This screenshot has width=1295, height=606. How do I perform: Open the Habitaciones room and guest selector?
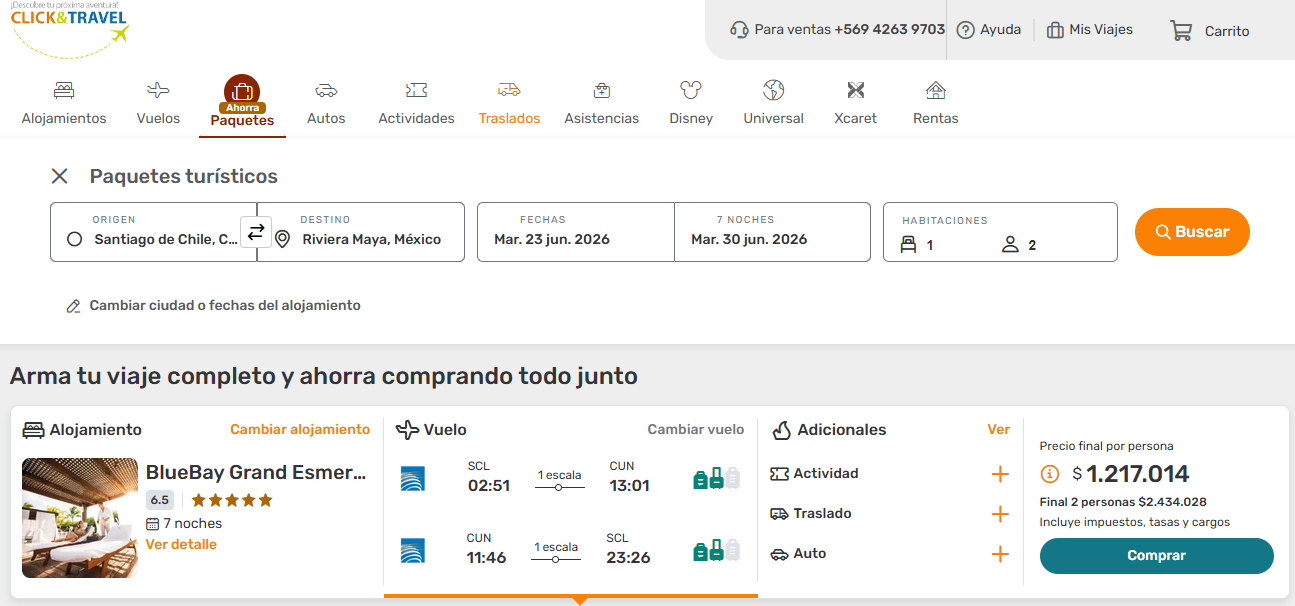coord(999,233)
